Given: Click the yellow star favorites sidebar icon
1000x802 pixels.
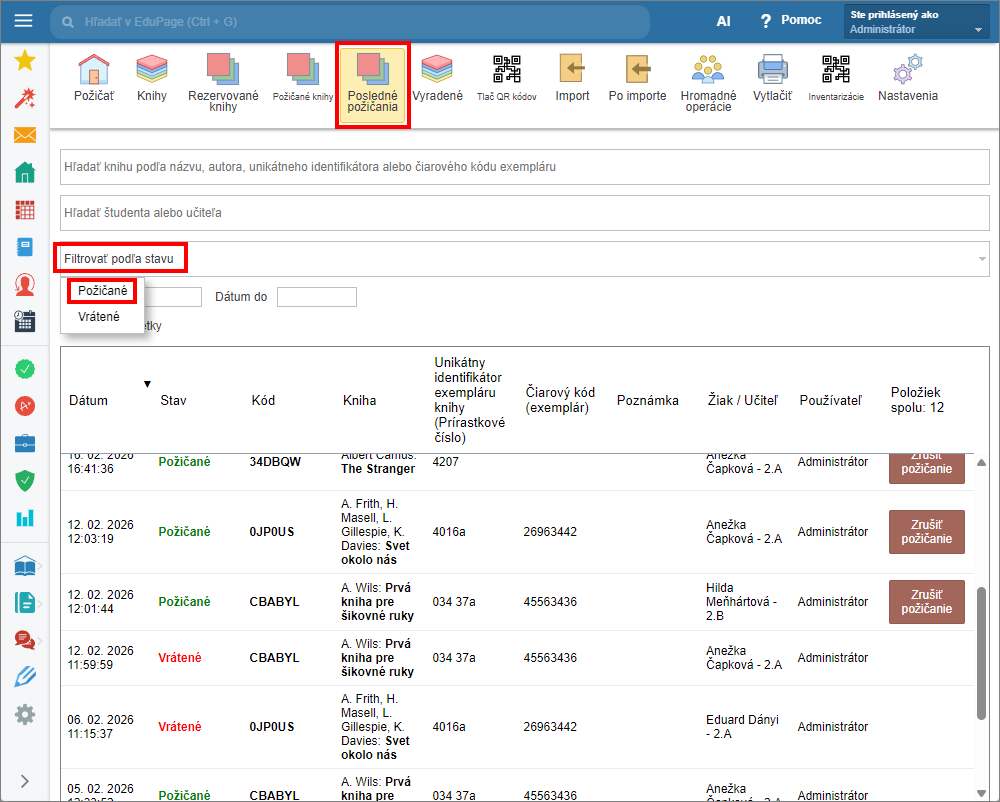Looking at the screenshot, I should tap(25, 61).
